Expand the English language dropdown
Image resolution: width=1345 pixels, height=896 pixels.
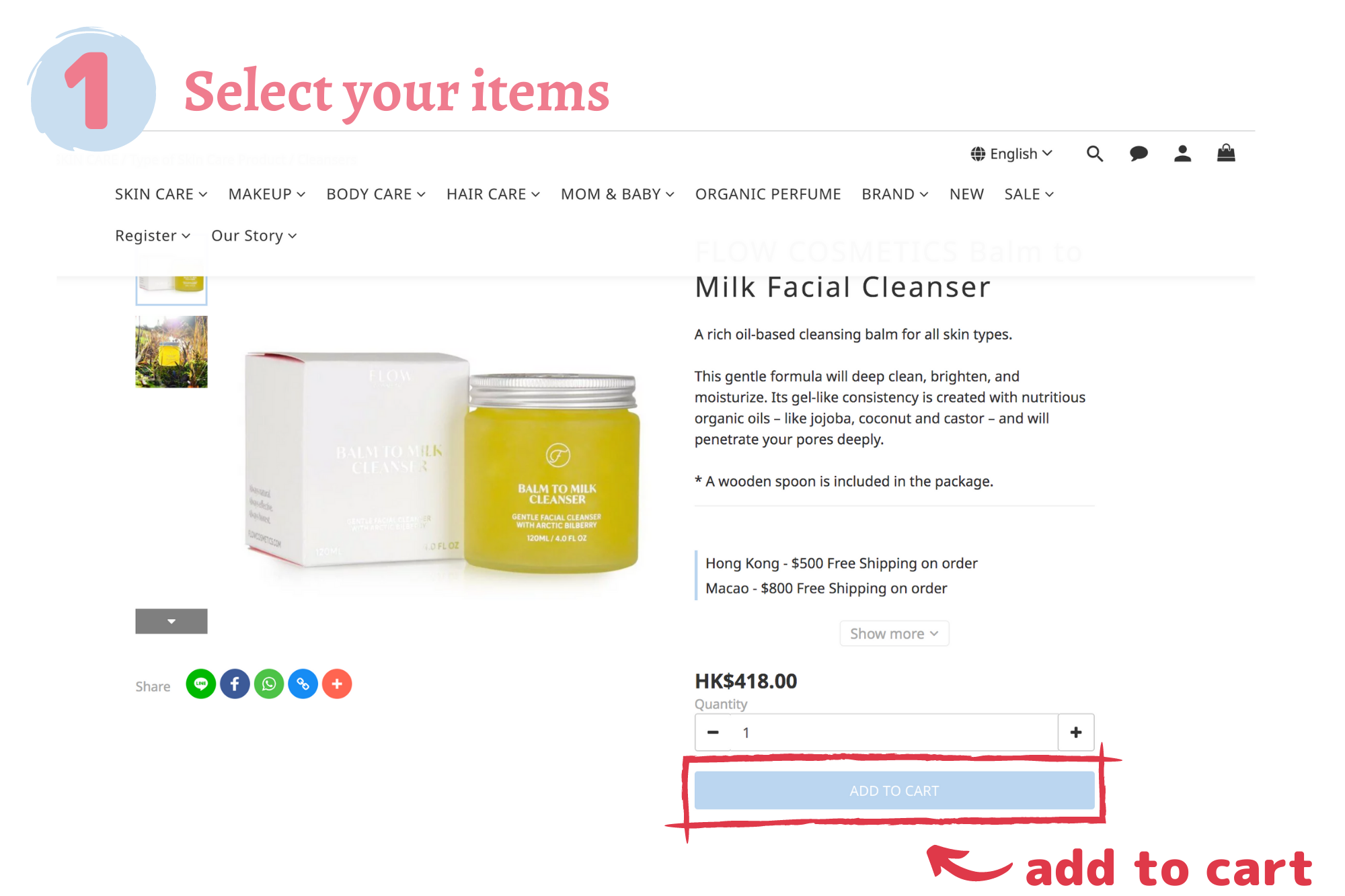[1011, 154]
